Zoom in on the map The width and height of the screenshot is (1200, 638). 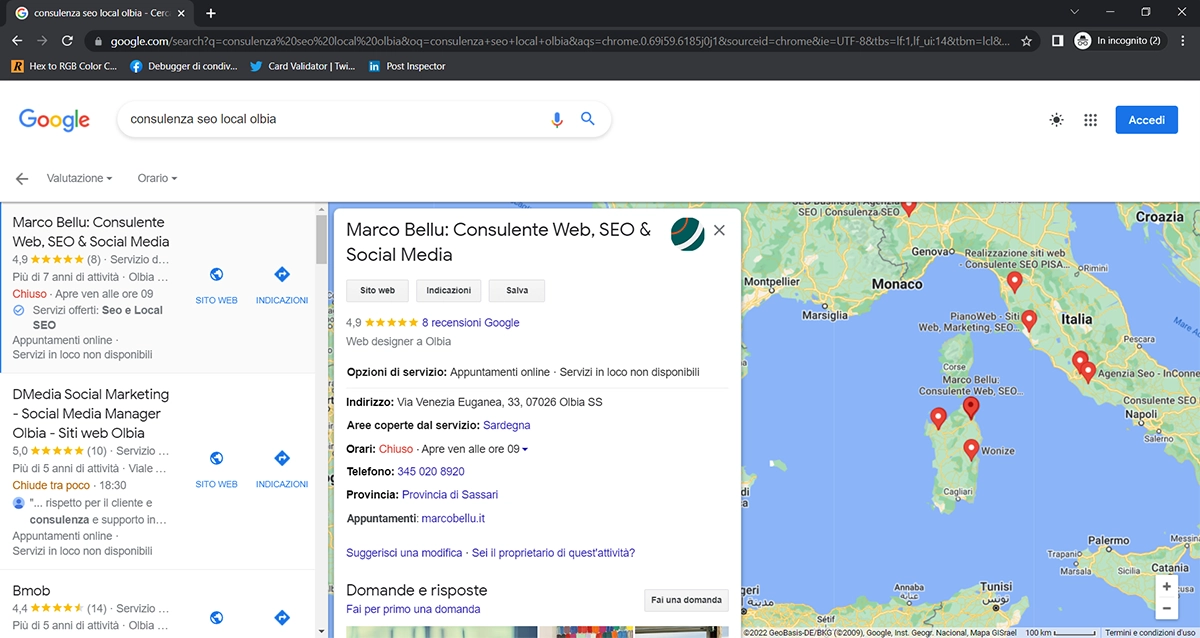pos(1166,587)
